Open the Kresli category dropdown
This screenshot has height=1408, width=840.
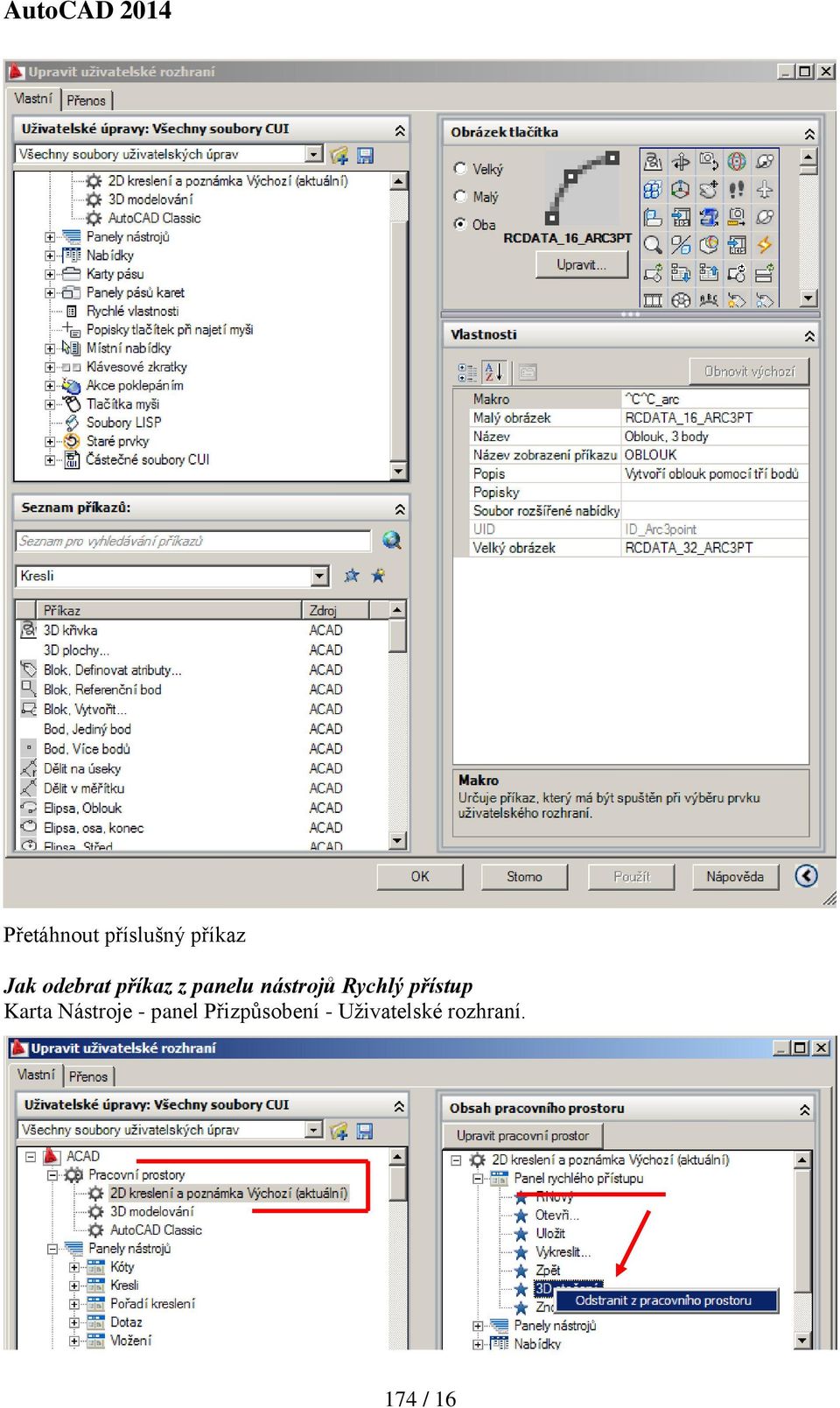[320, 576]
